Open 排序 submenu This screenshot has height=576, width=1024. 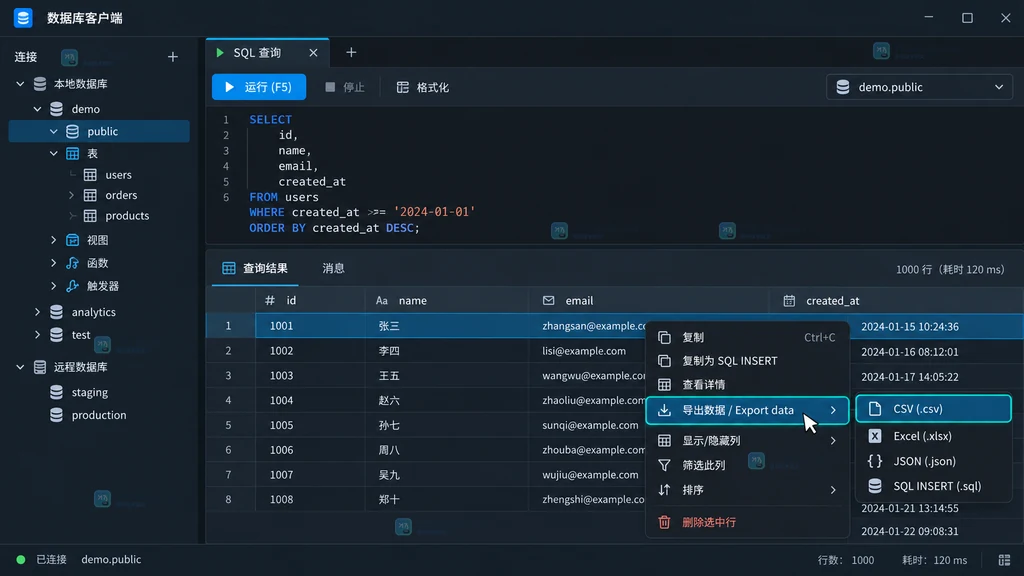point(747,490)
